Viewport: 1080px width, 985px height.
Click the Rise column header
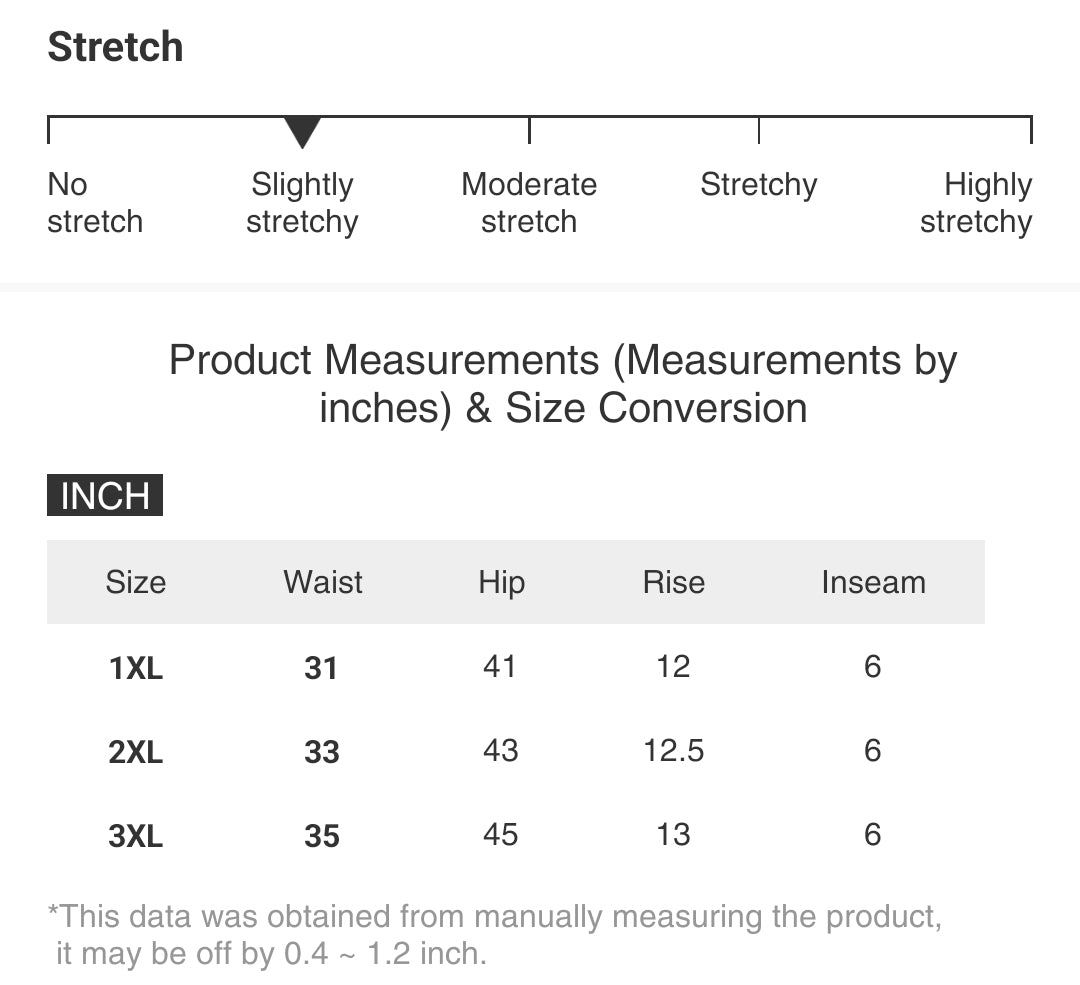(674, 582)
